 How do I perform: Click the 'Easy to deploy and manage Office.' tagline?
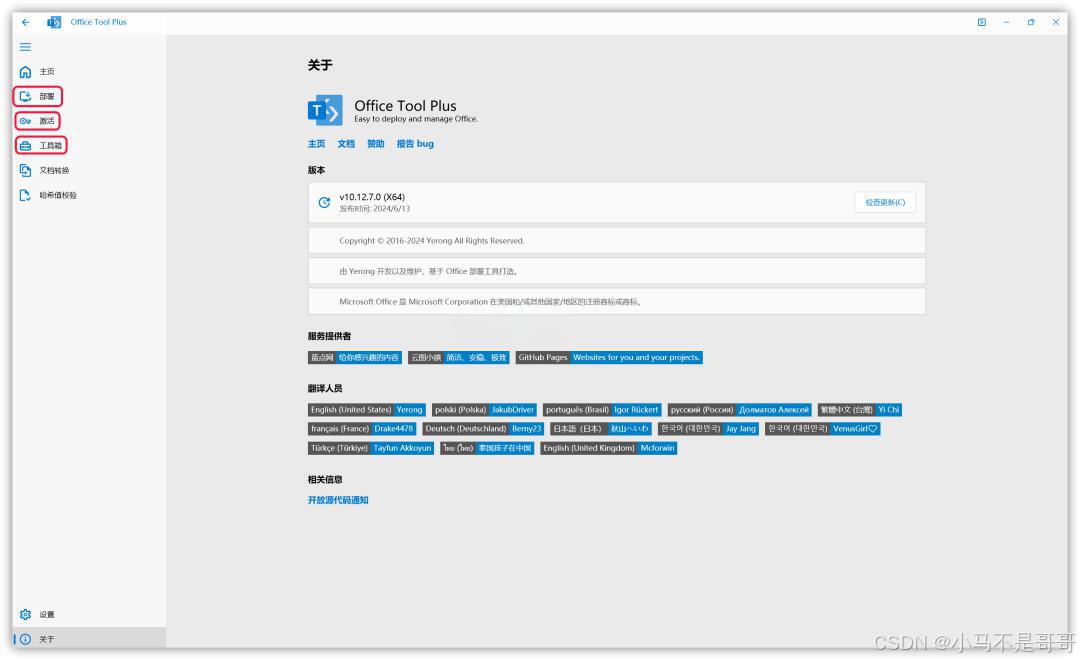416,119
